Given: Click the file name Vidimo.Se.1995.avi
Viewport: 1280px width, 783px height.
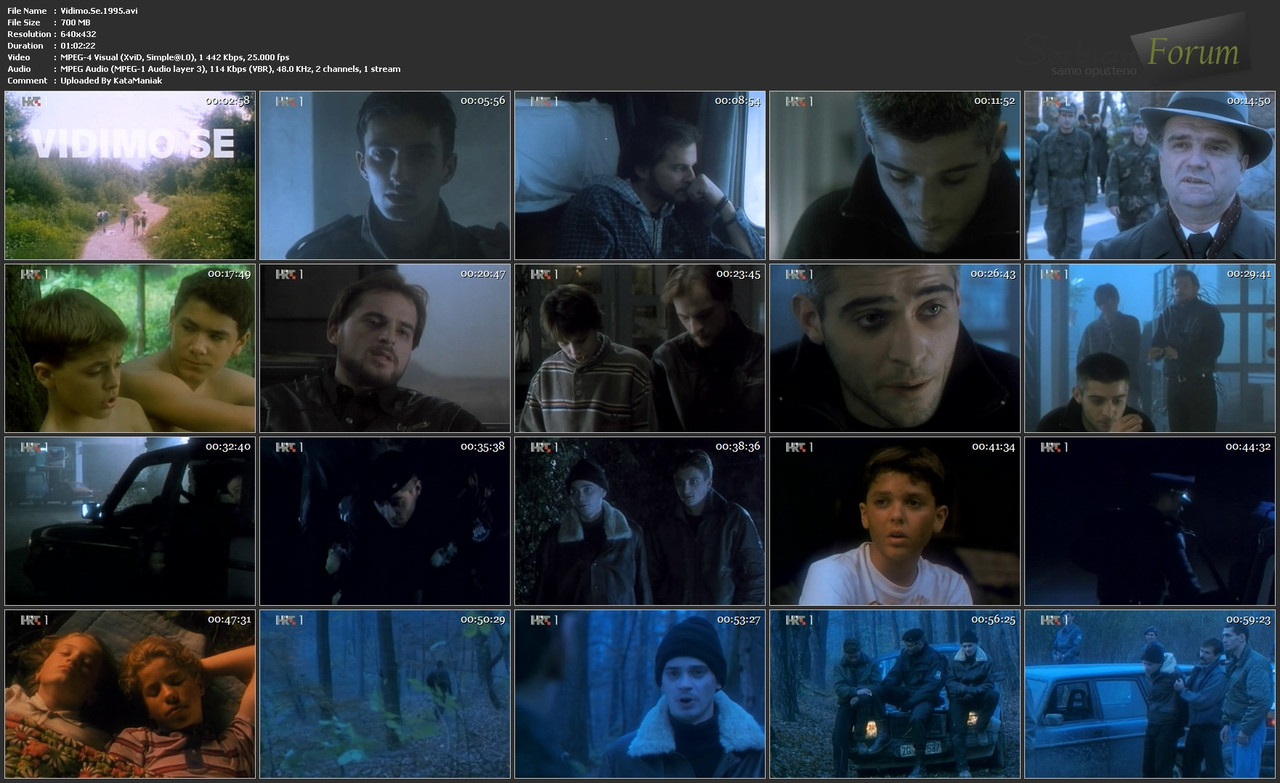Looking at the screenshot, I should tap(99, 10).
